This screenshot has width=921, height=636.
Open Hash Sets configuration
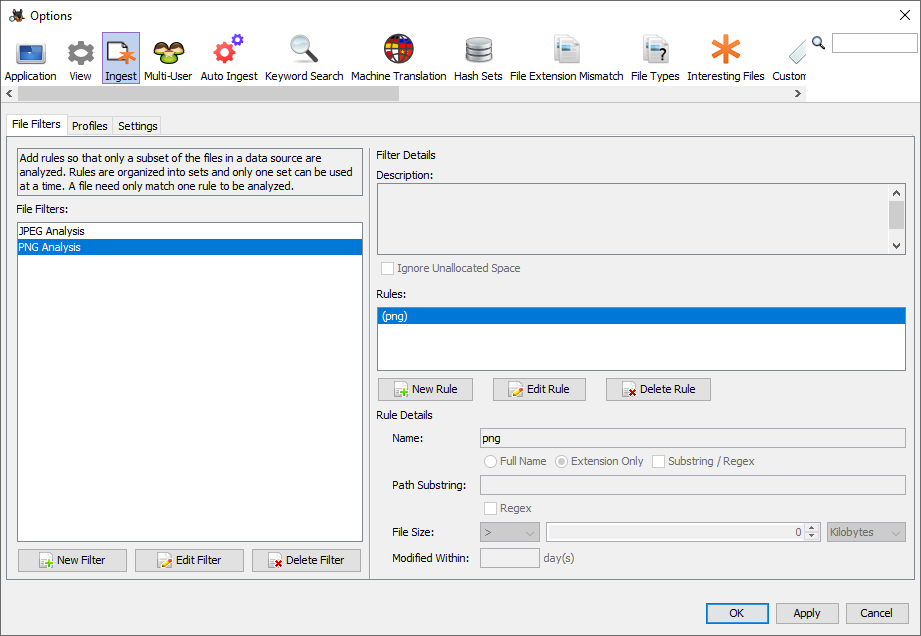pos(478,58)
